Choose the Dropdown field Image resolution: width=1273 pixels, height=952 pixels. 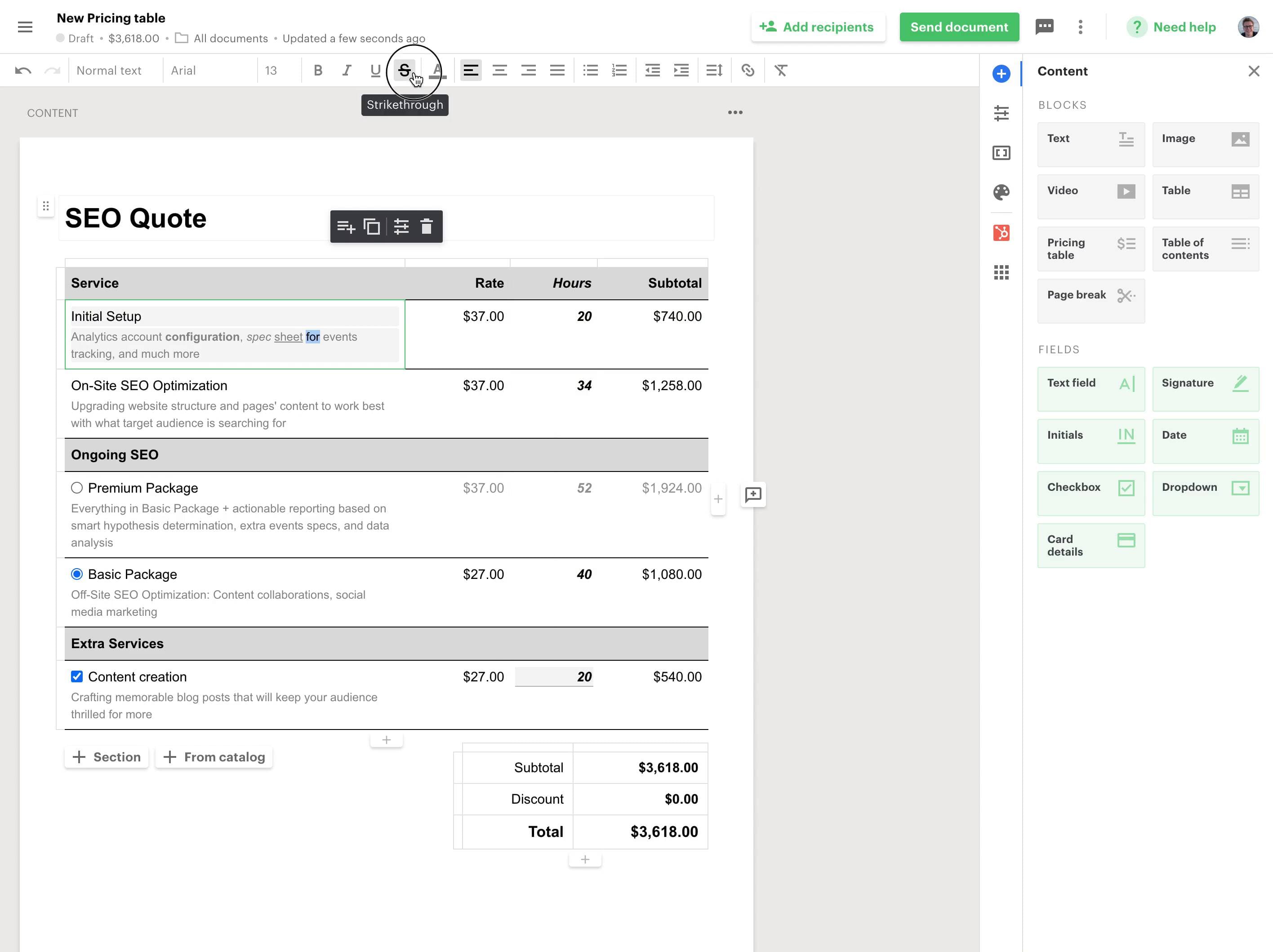pyautogui.click(x=1206, y=493)
